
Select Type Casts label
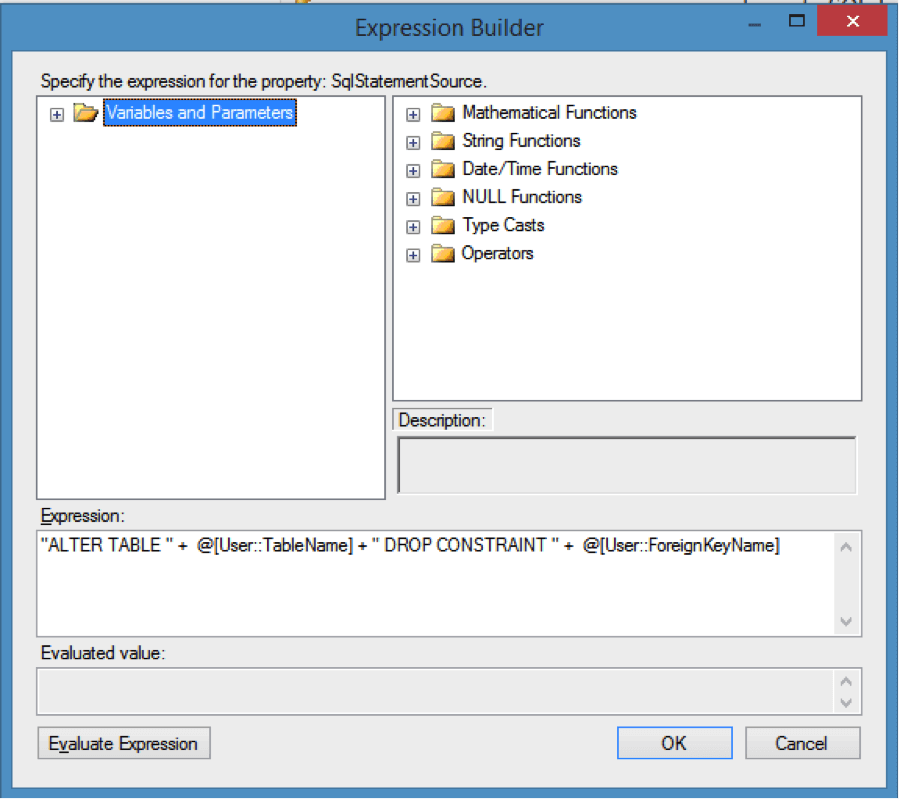click(503, 225)
